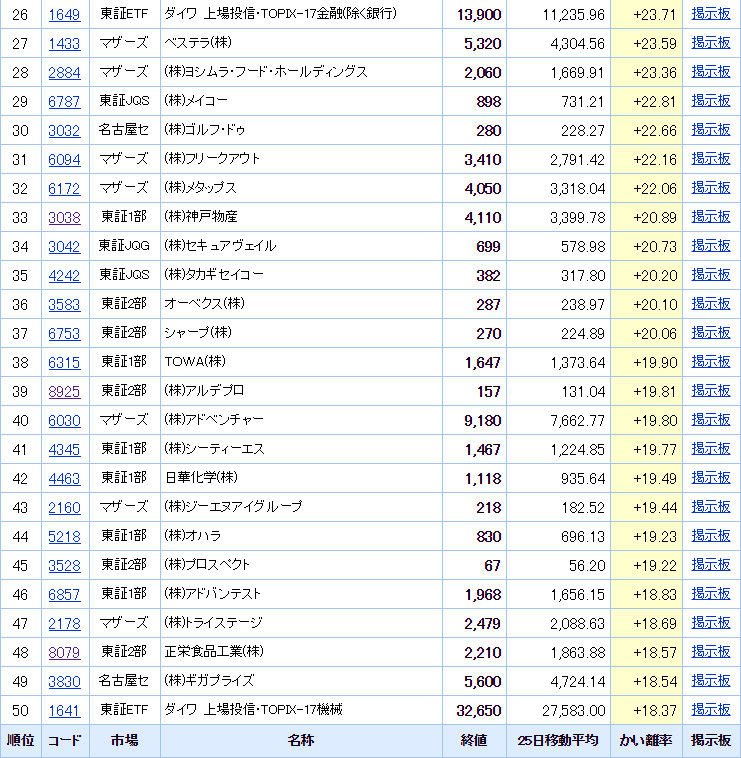Open stock code 6094 link

point(64,160)
